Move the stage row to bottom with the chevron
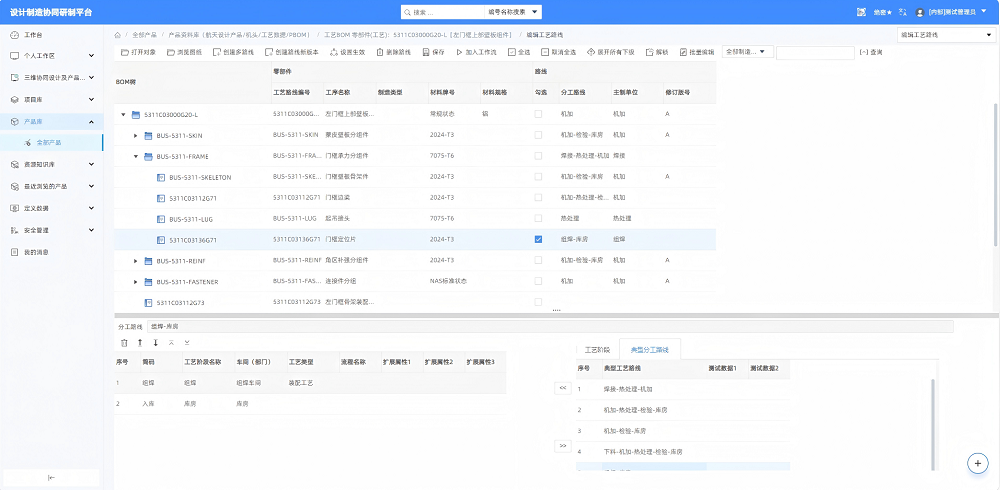Image resolution: width=1000 pixels, height=490 pixels. point(187,343)
